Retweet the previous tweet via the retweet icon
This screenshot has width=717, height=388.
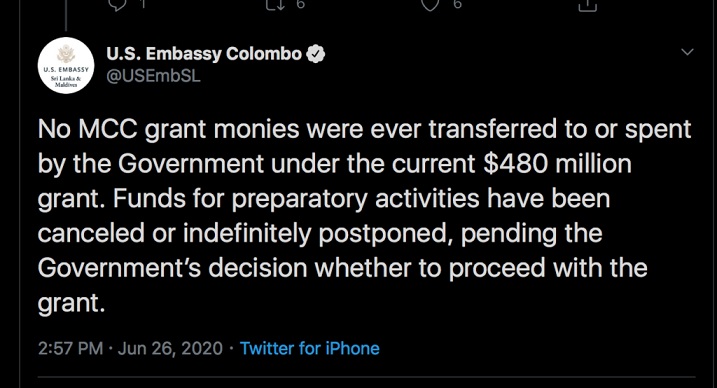click(275, 5)
